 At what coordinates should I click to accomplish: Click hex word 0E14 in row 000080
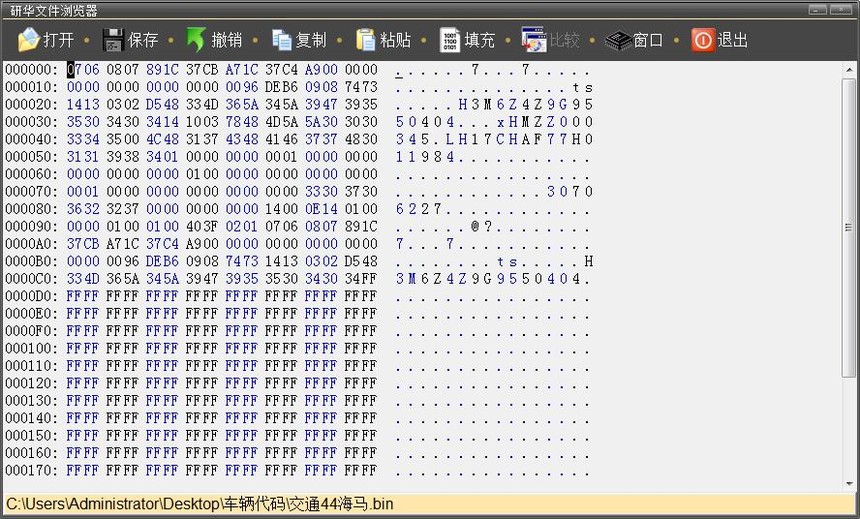[x=321, y=209]
